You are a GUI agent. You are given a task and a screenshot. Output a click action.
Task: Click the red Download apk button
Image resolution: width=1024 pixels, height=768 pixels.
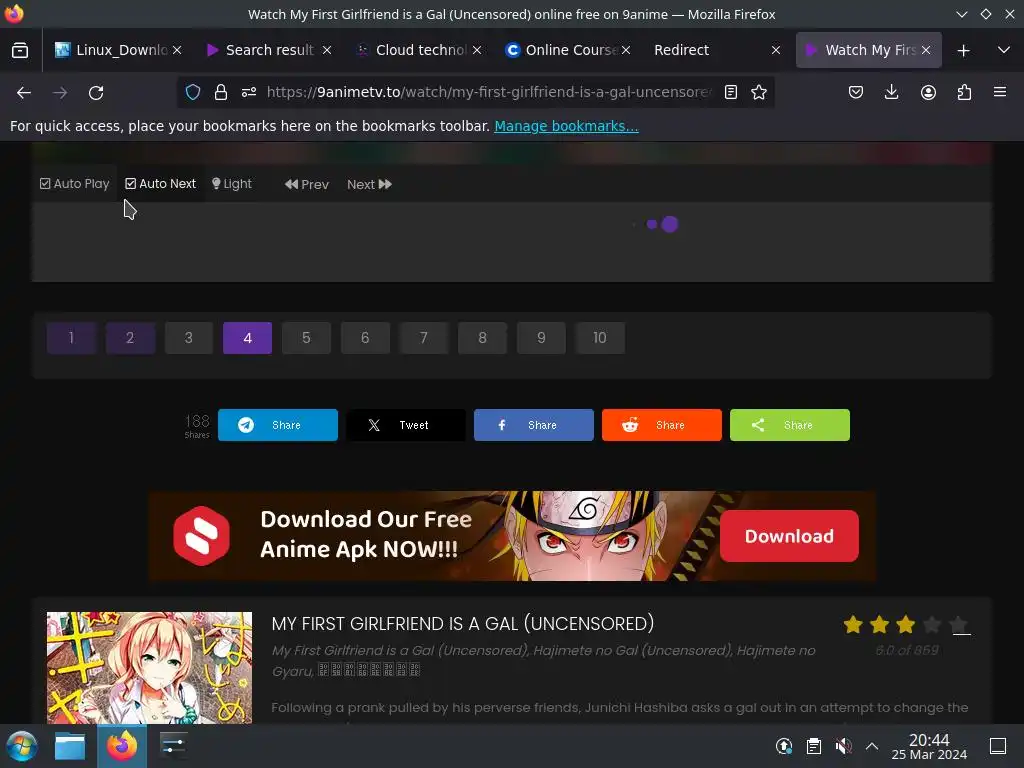tap(789, 536)
